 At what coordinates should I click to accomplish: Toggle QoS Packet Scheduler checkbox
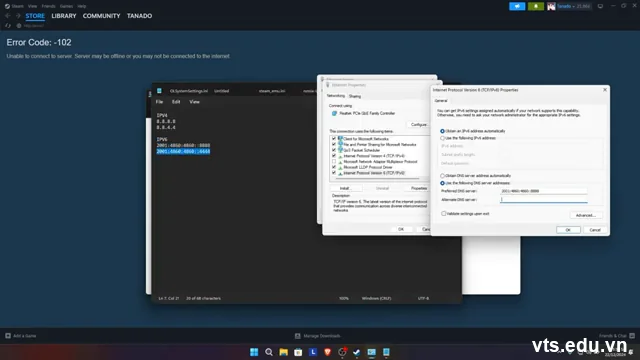click(x=334, y=150)
